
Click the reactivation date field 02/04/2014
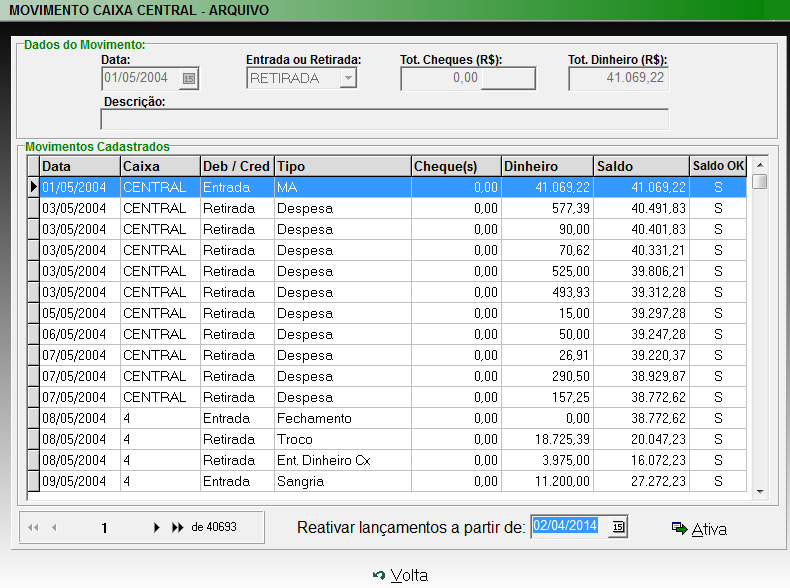[x=570, y=527]
